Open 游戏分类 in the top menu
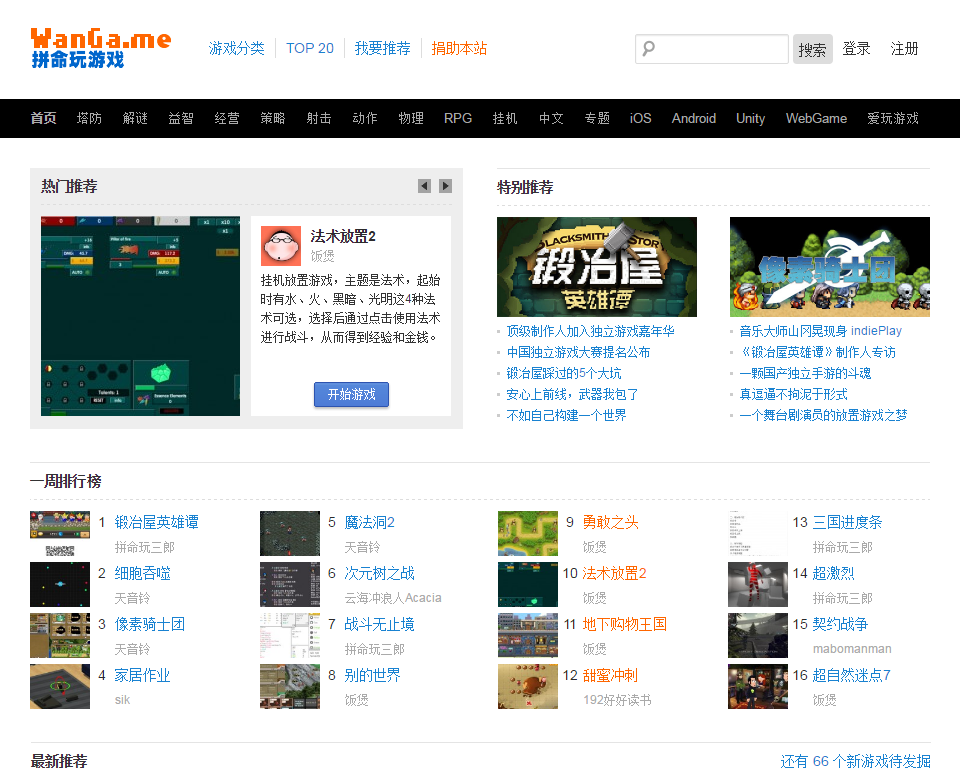This screenshot has width=960, height=773. (x=237, y=48)
